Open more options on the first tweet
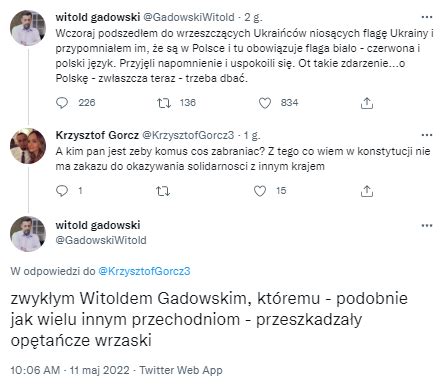The height and width of the screenshot is (388, 444). click(427, 17)
